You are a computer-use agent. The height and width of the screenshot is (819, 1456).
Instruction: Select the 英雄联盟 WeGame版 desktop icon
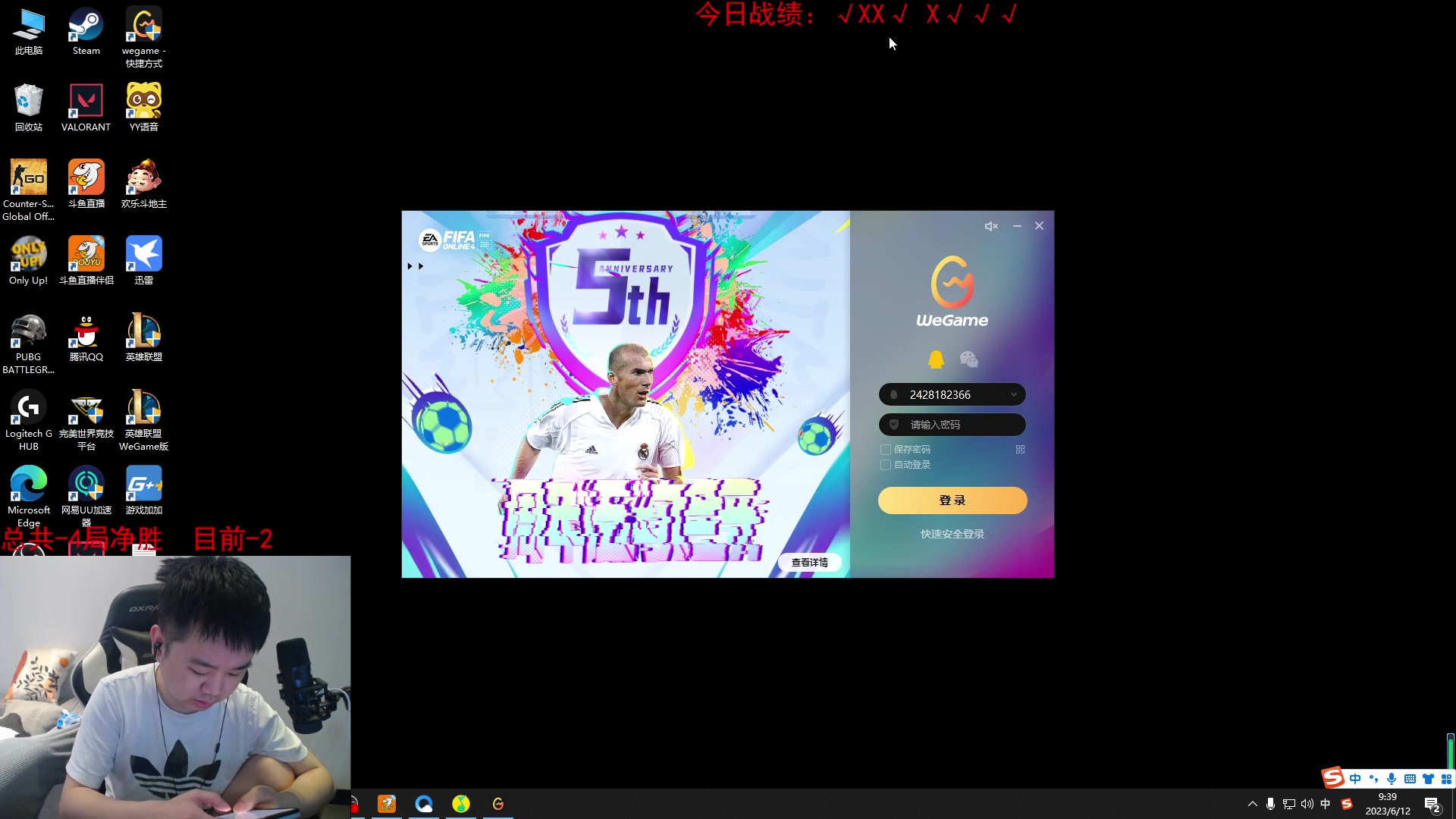pyautogui.click(x=144, y=420)
